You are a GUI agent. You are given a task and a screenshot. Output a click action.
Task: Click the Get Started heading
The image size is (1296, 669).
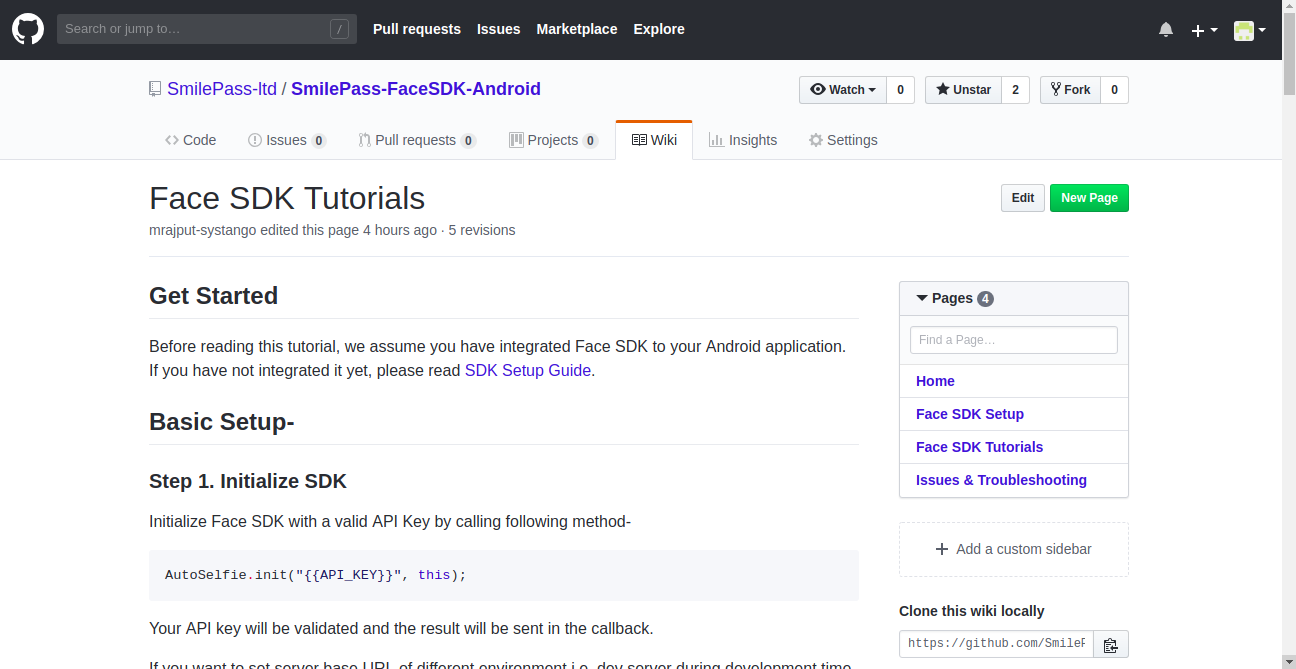pos(214,296)
